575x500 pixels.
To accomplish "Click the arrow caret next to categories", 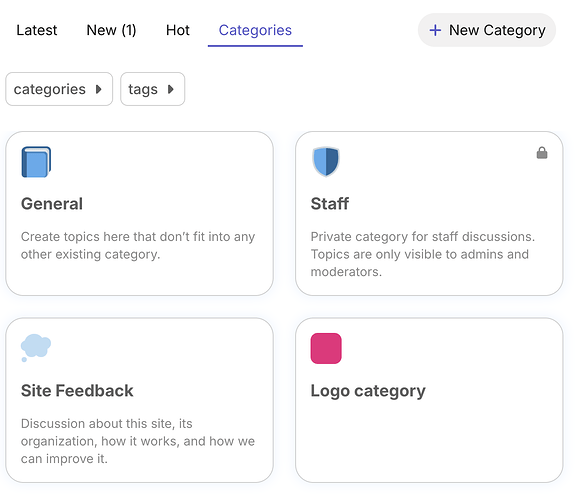I will [98, 89].
